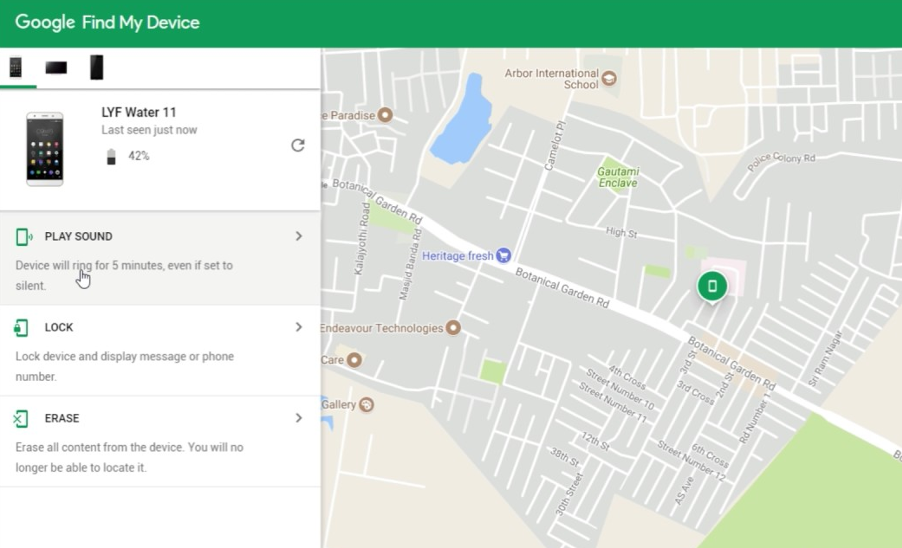Select the black phone device tab
This screenshot has height=548, width=902.
97,67
